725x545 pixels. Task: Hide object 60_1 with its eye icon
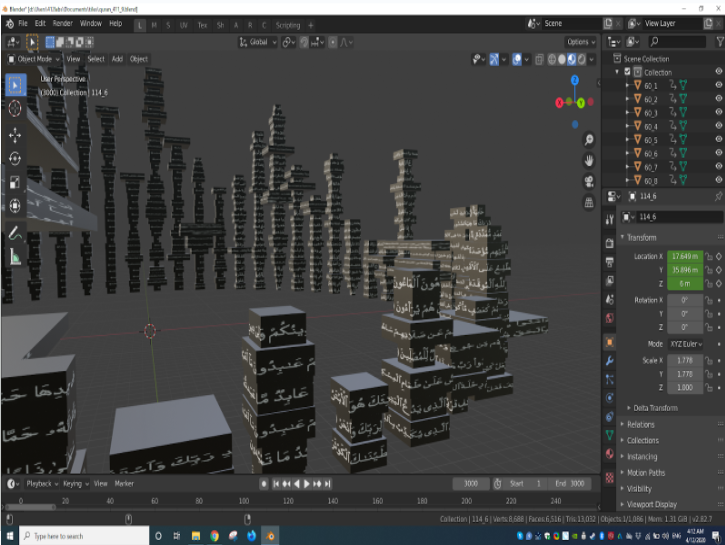[x=718, y=86]
